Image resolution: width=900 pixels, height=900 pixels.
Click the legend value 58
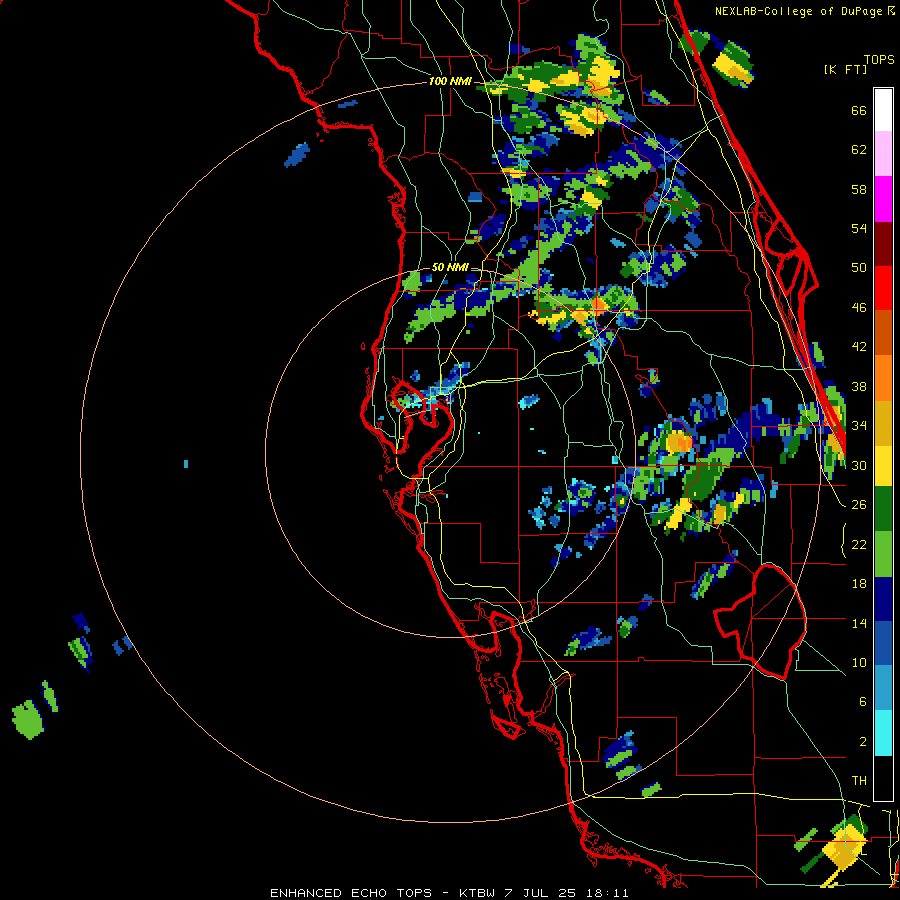pyautogui.click(x=859, y=189)
